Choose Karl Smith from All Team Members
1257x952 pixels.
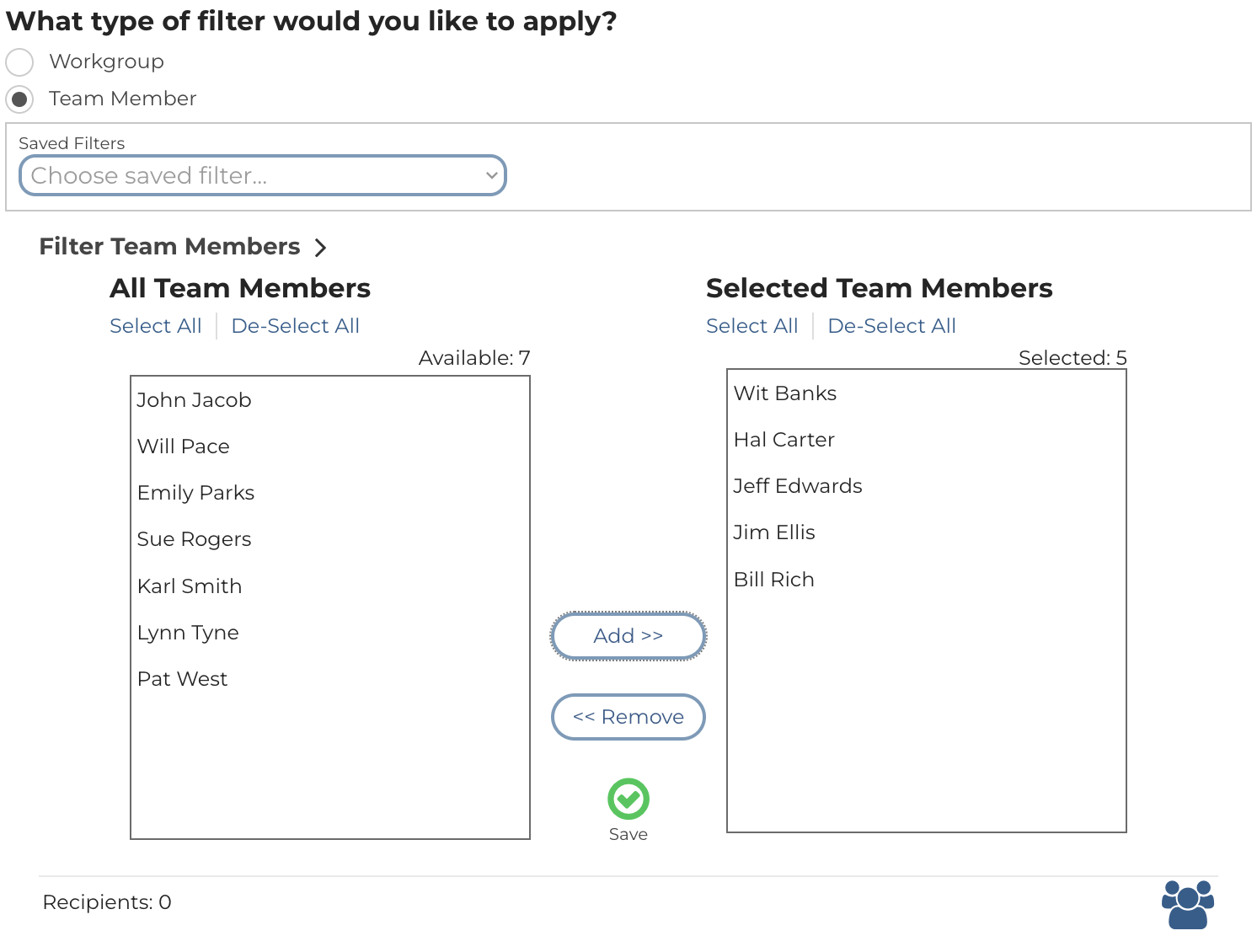coord(190,586)
